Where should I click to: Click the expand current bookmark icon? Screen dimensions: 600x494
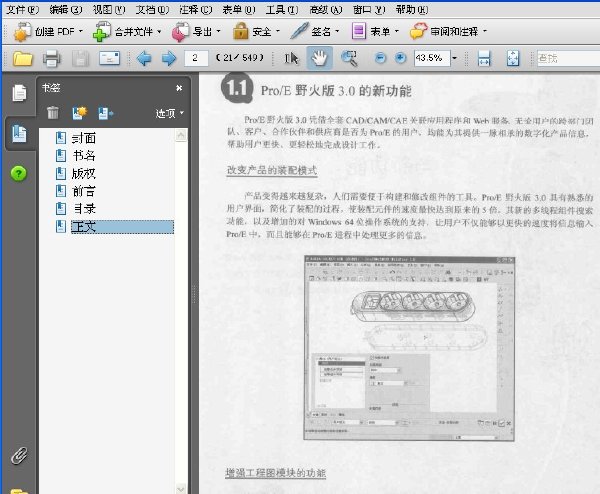point(105,113)
